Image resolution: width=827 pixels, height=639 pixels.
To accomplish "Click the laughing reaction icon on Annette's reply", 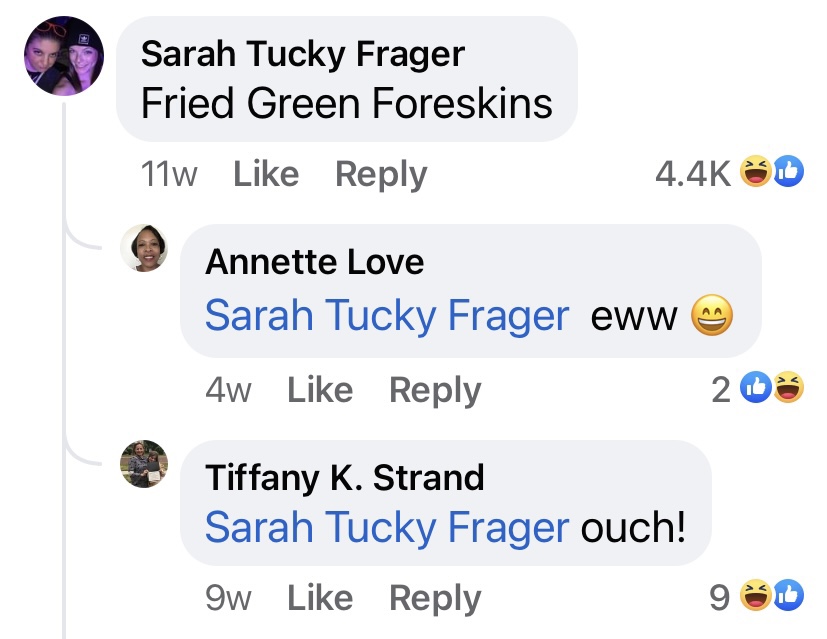I will (789, 387).
